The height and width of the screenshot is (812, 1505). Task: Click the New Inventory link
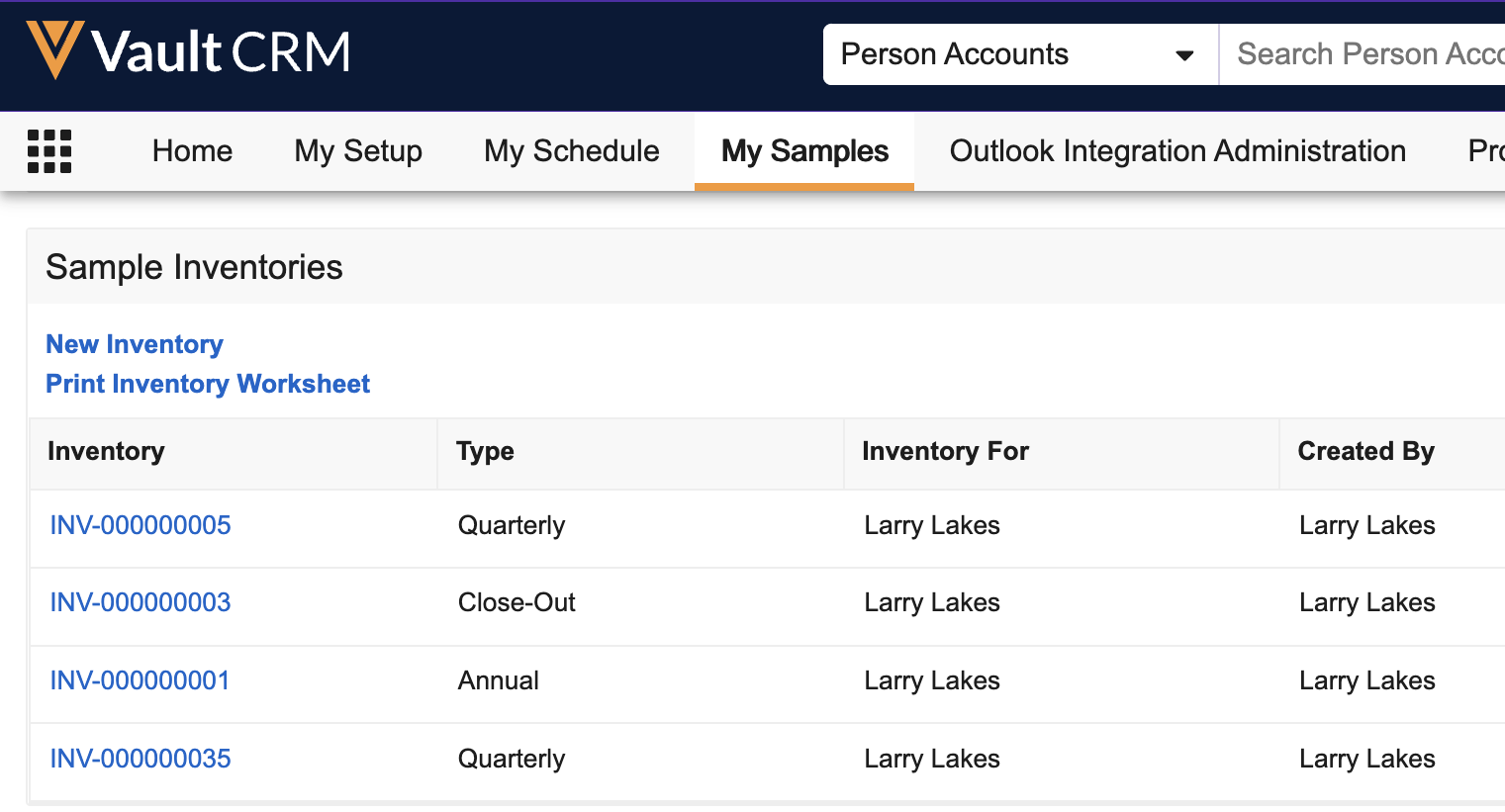coord(135,344)
